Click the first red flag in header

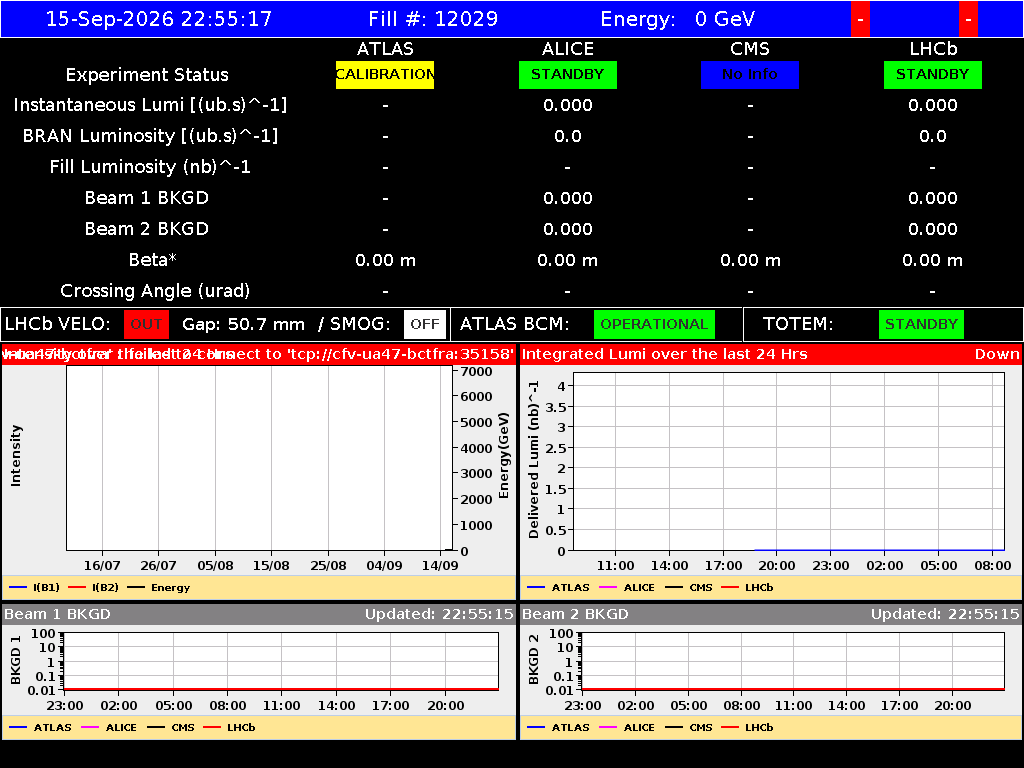coord(860,19)
